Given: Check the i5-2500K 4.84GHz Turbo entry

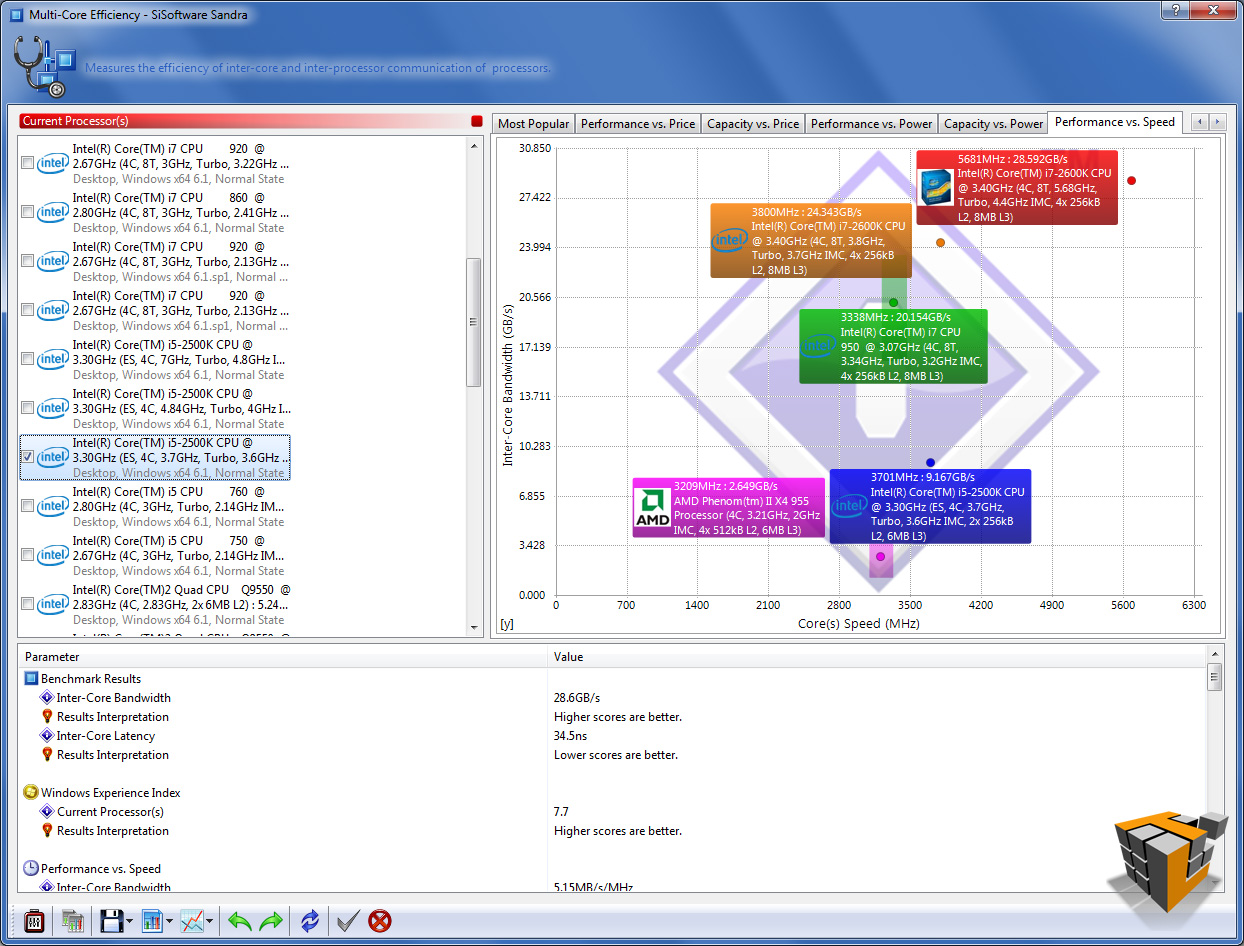Looking at the screenshot, I should pyautogui.click(x=27, y=408).
